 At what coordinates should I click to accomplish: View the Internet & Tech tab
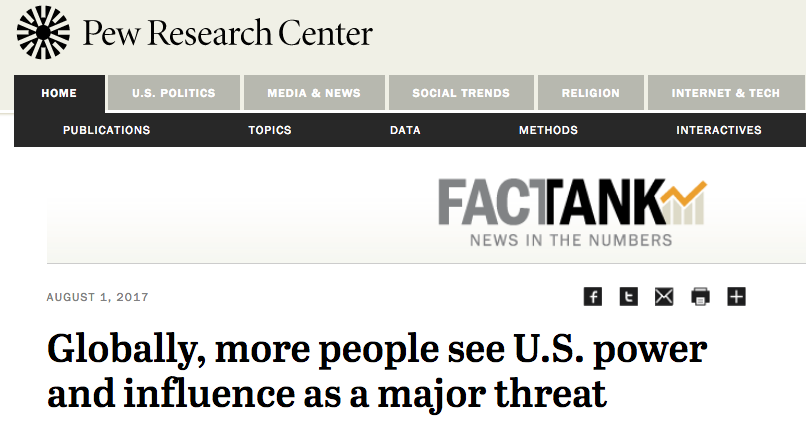[725, 93]
